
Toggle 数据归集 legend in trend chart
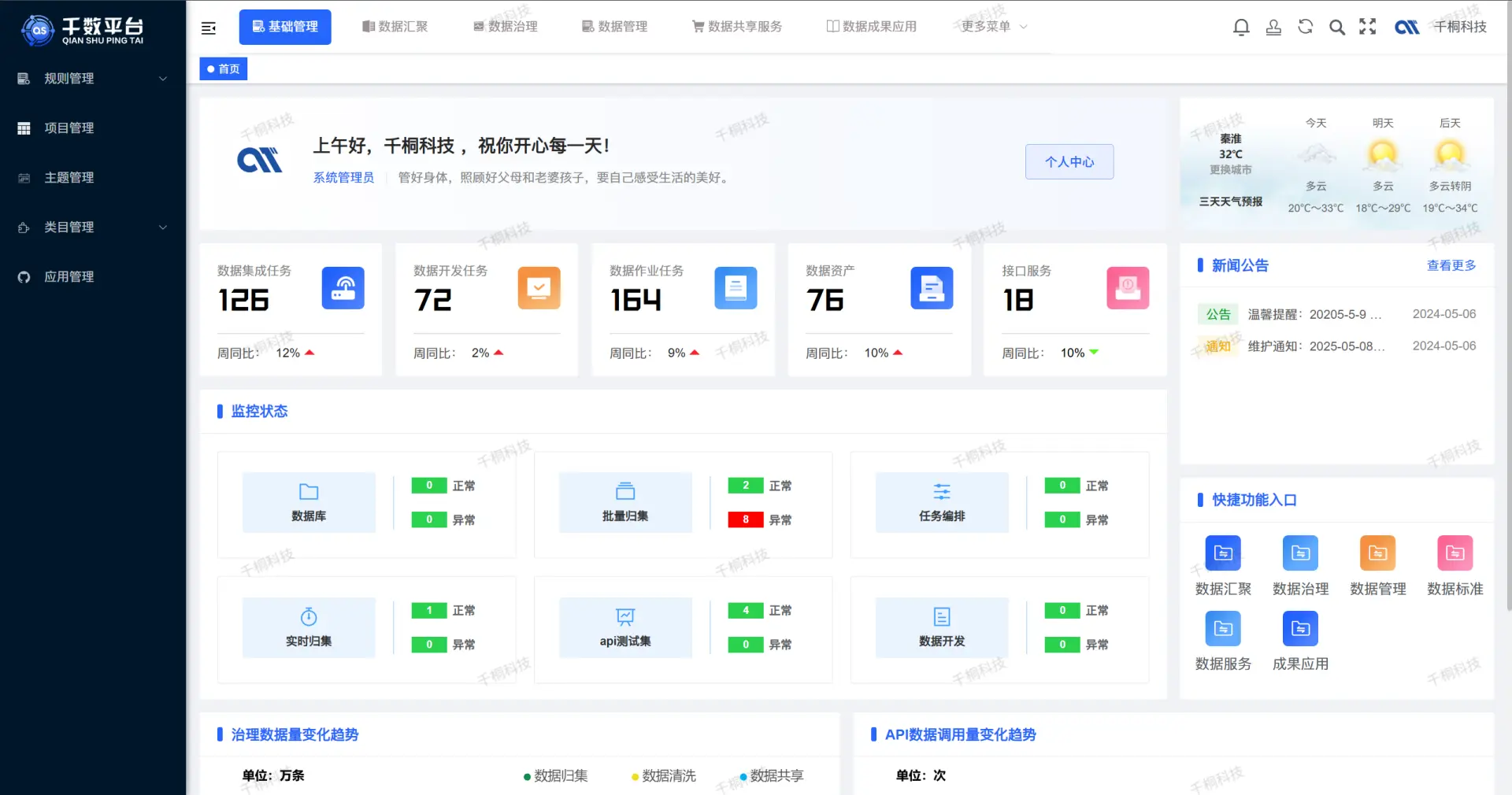555,776
